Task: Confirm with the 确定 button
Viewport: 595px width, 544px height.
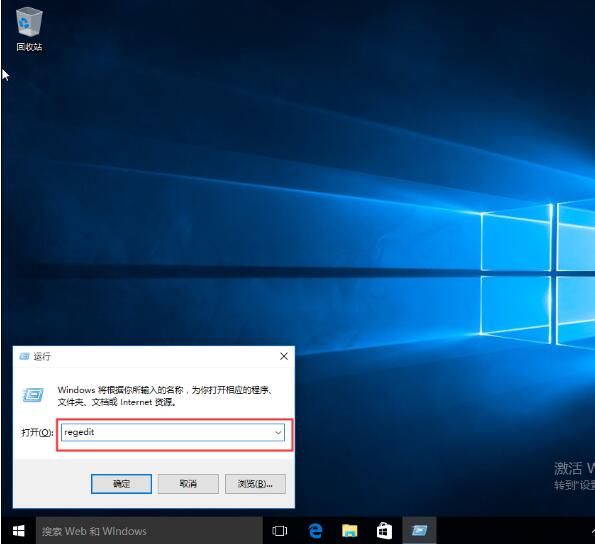Action: click(121, 484)
